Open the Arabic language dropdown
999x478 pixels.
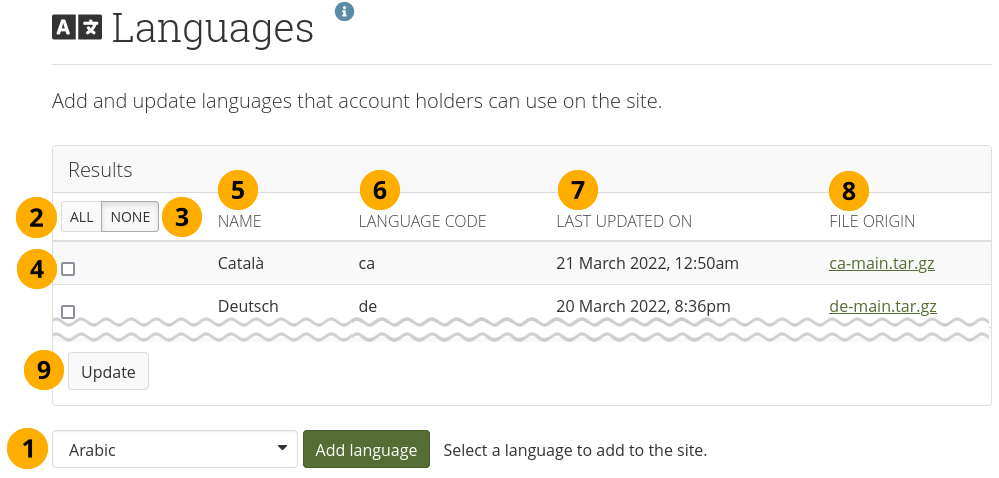[x=175, y=450]
